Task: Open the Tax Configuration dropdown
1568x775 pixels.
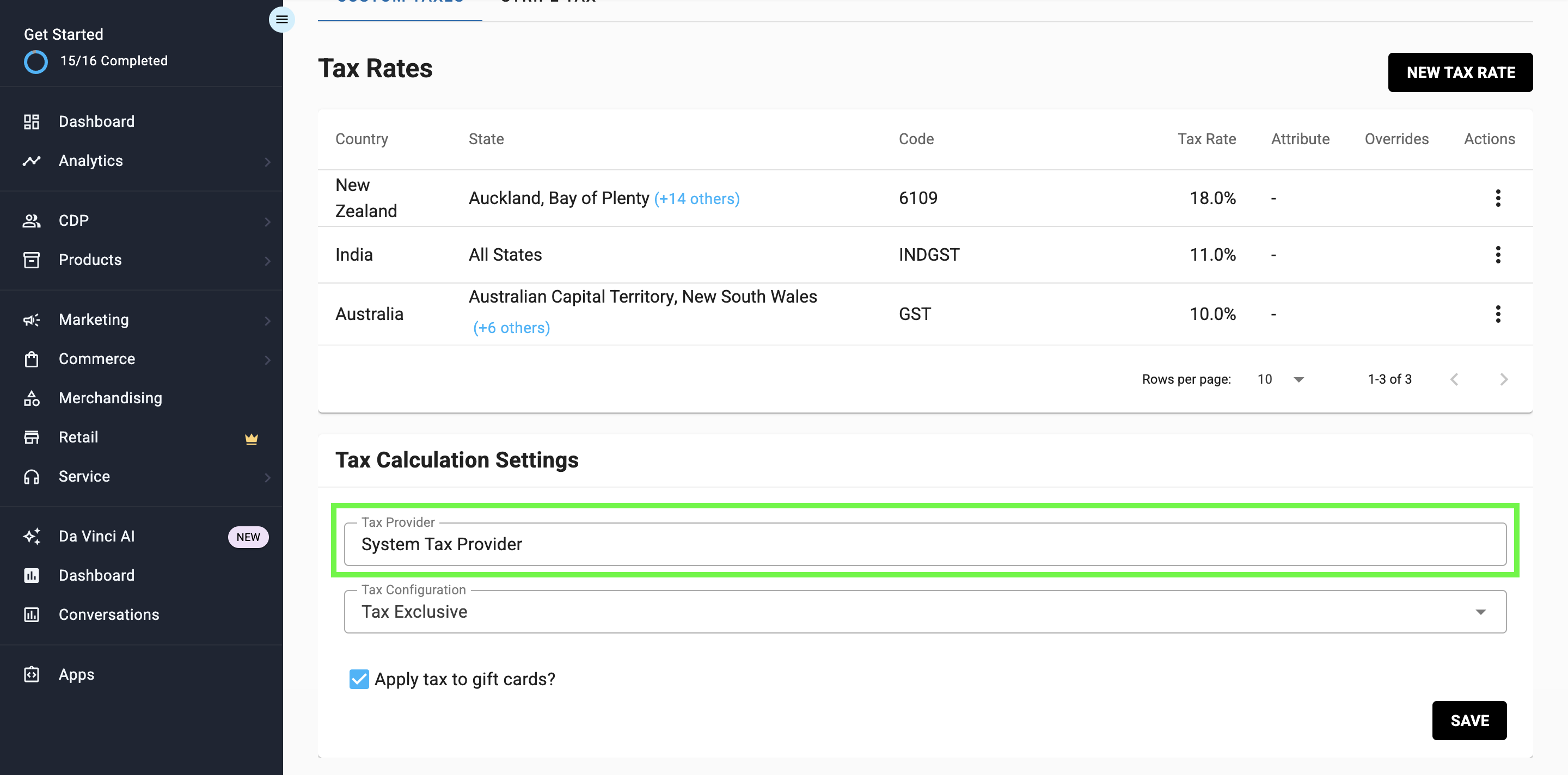Action: coord(925,611)
